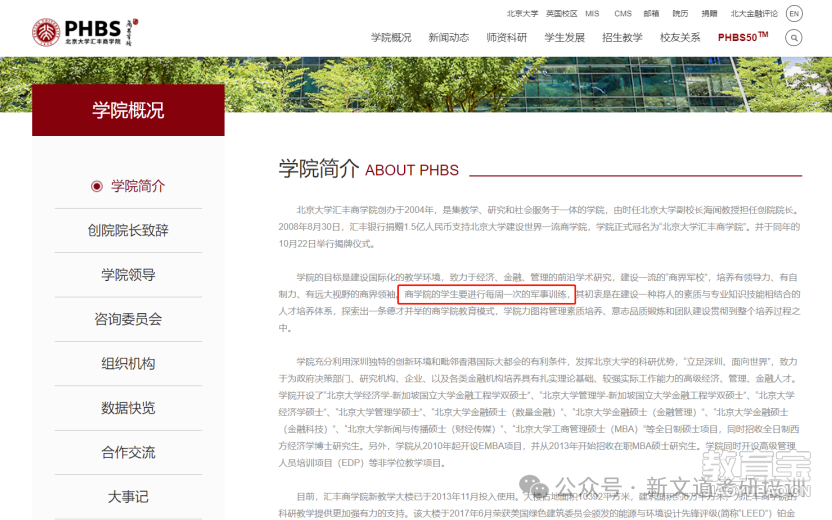Select 创院院长致辞 in sidebar
Screen dimensions: 832x520
(128, 230)
